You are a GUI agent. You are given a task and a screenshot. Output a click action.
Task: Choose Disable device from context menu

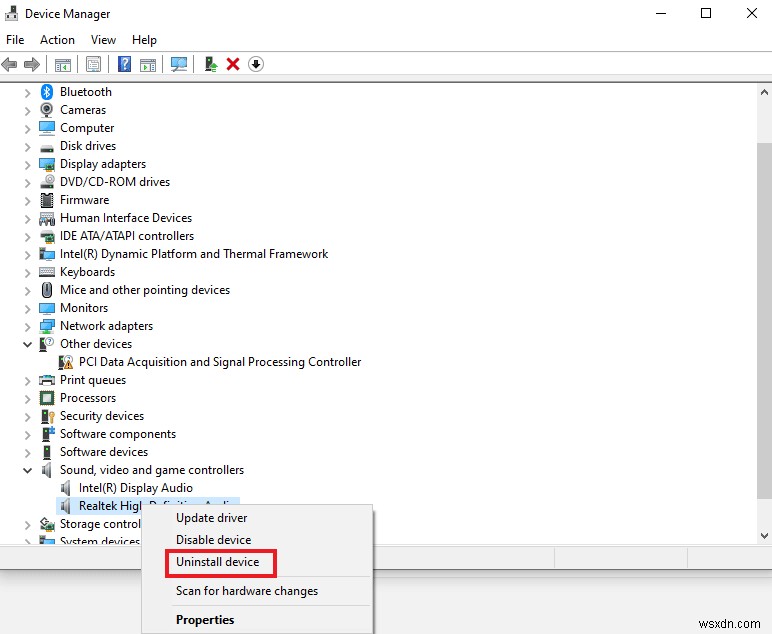pos(214,539)
